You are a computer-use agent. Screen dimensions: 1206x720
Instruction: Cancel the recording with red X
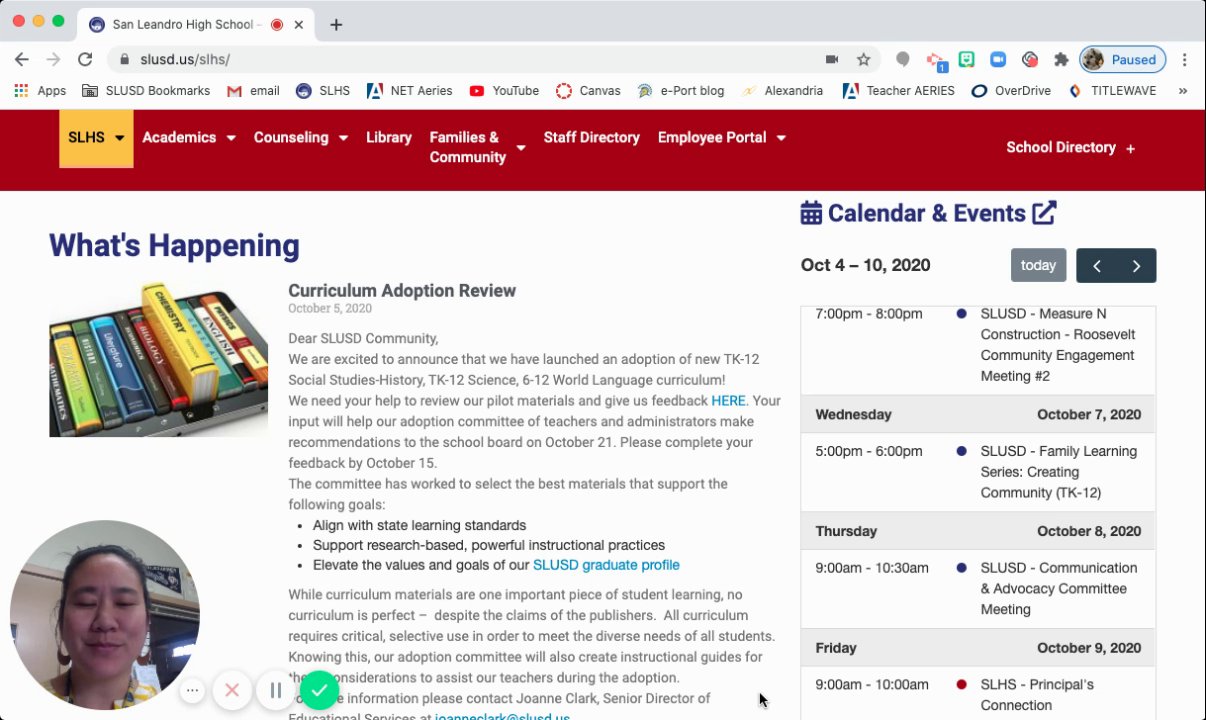point(232,690)
